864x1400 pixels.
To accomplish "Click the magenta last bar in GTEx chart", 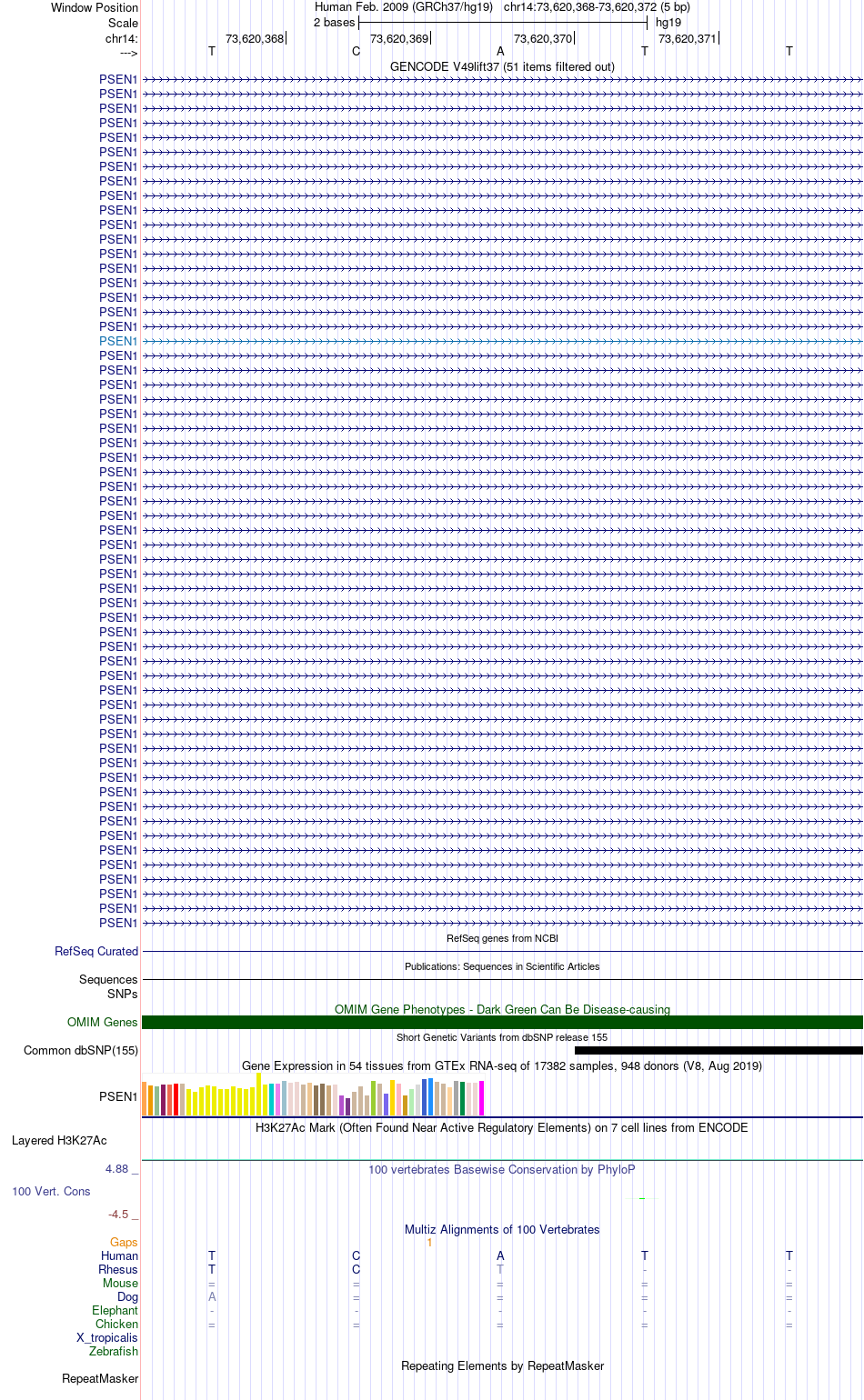I will tap(481, 1098).
